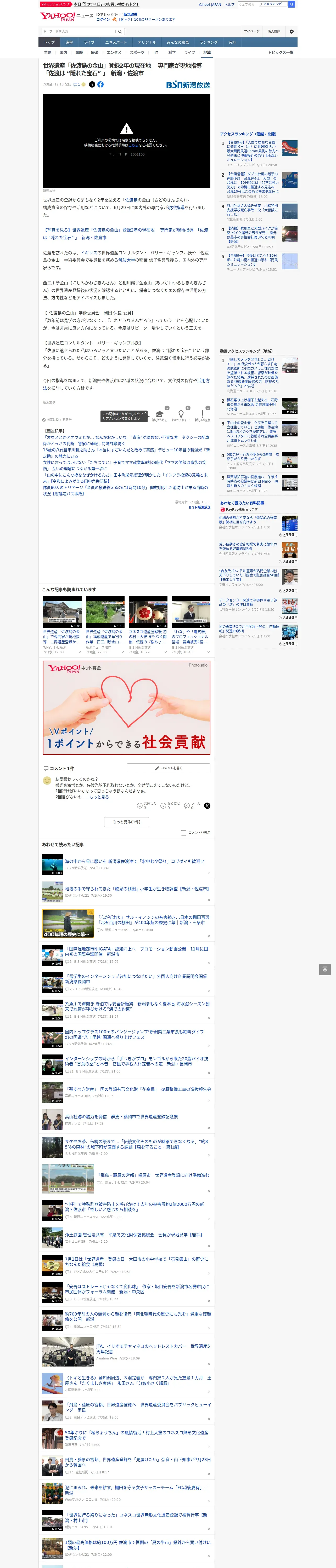Open the 残すべき財産 花峯橋 article

click(x=138, y=1089)
